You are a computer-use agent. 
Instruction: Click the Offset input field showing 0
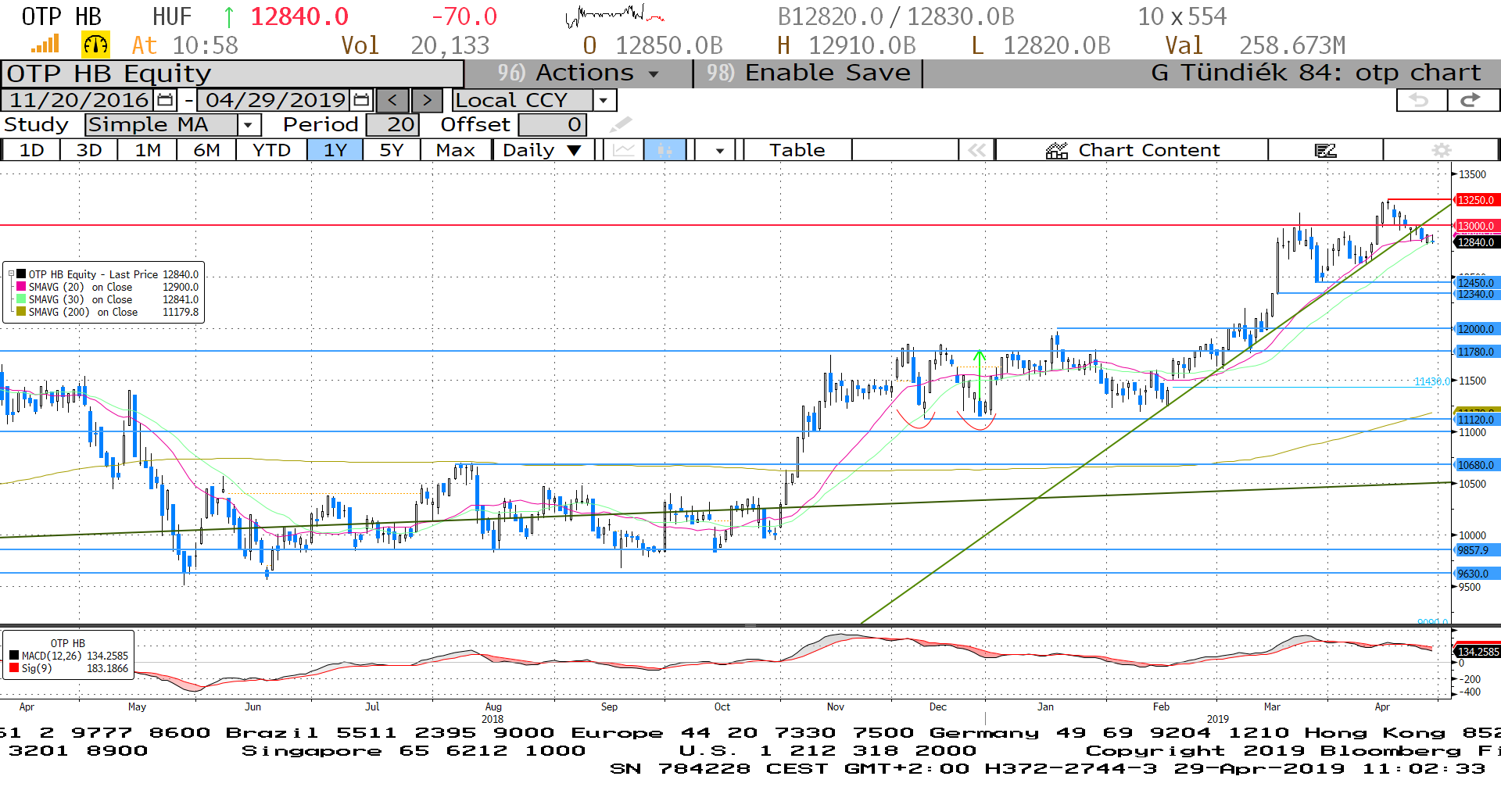pyautogui.click(x=552, y=125)
